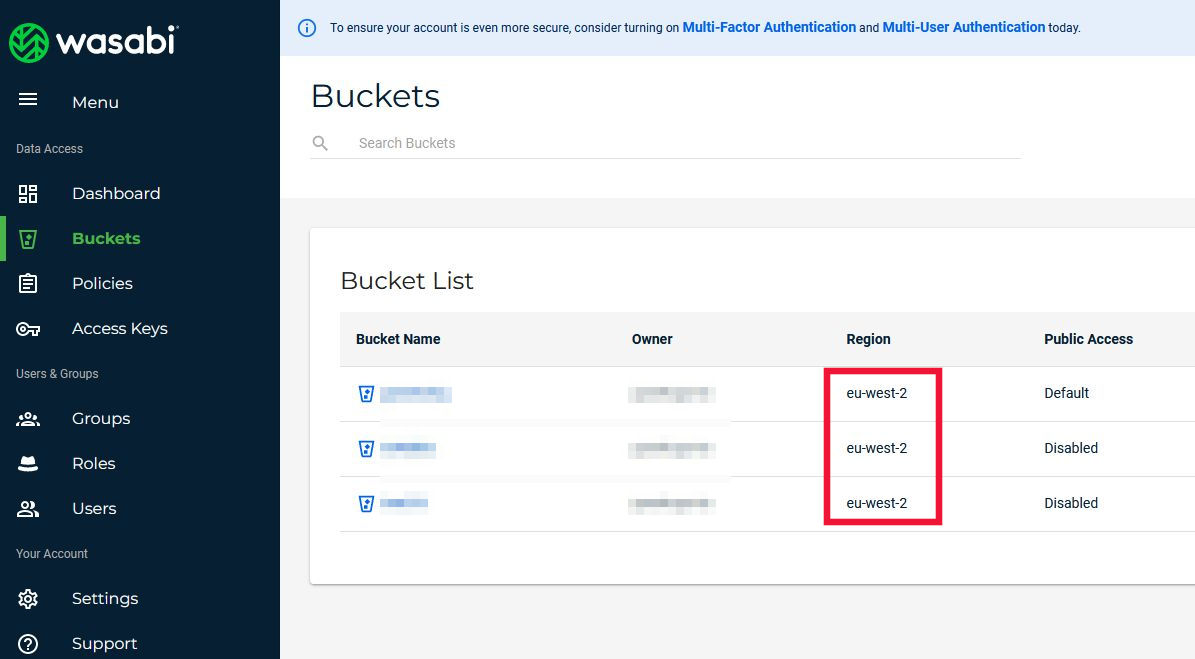Click the Buckets sidebar bucket icon
This screenshot has height=659, width=1195.
(x=28, y=239)
